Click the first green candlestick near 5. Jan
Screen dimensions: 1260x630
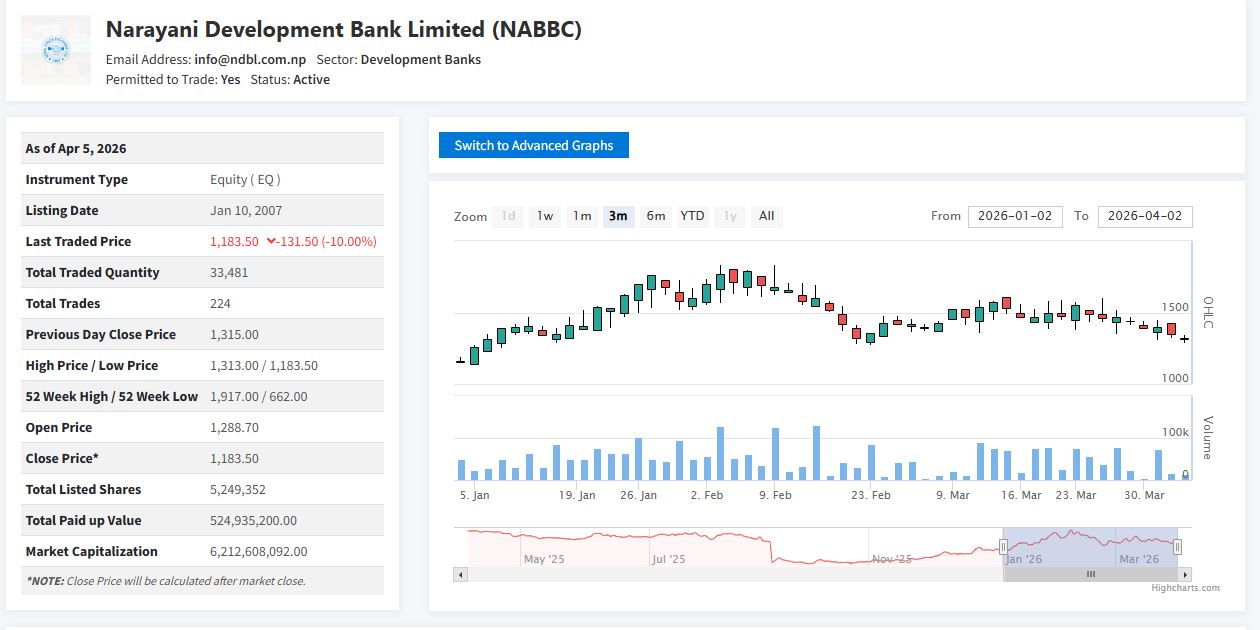[474, 355]
